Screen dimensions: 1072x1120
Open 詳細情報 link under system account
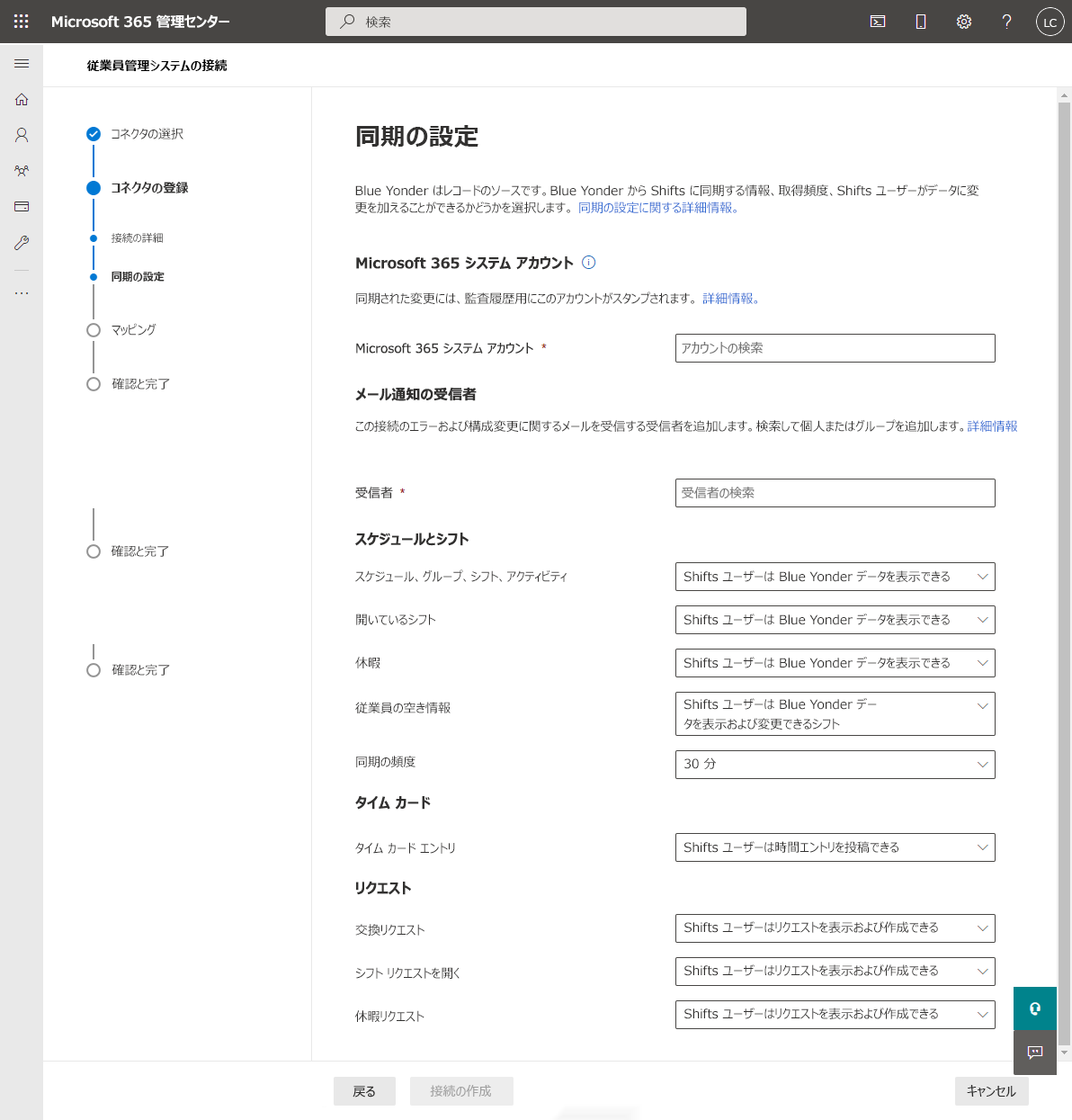pyautogui.click(x=730, y=299)
